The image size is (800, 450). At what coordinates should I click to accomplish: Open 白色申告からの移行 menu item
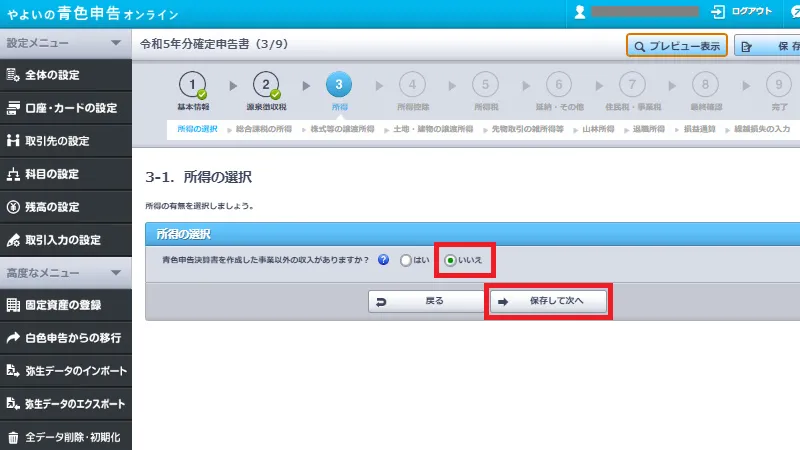click(65, 338)
